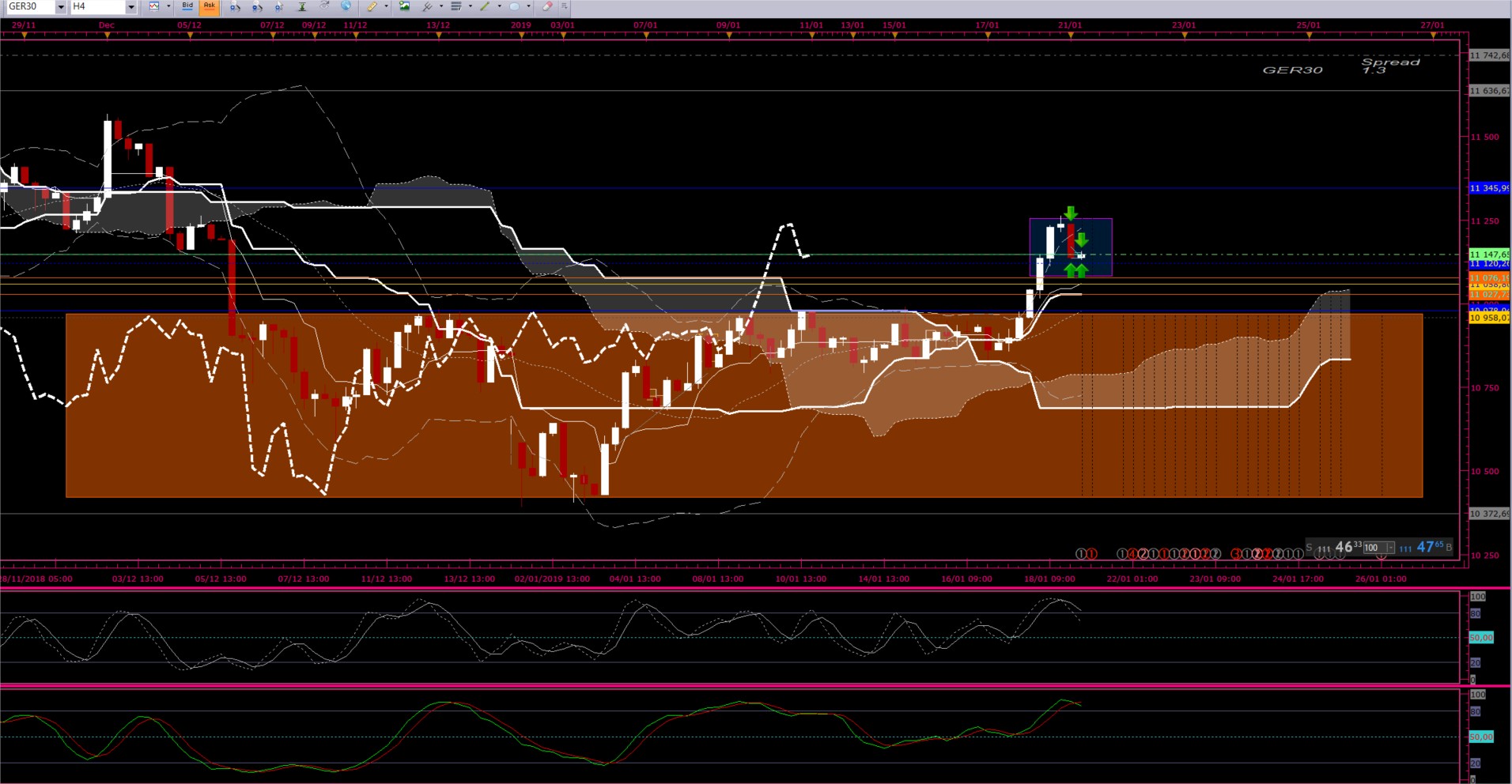
Task: Select the eraser tool
Action: tap(547, 6)
